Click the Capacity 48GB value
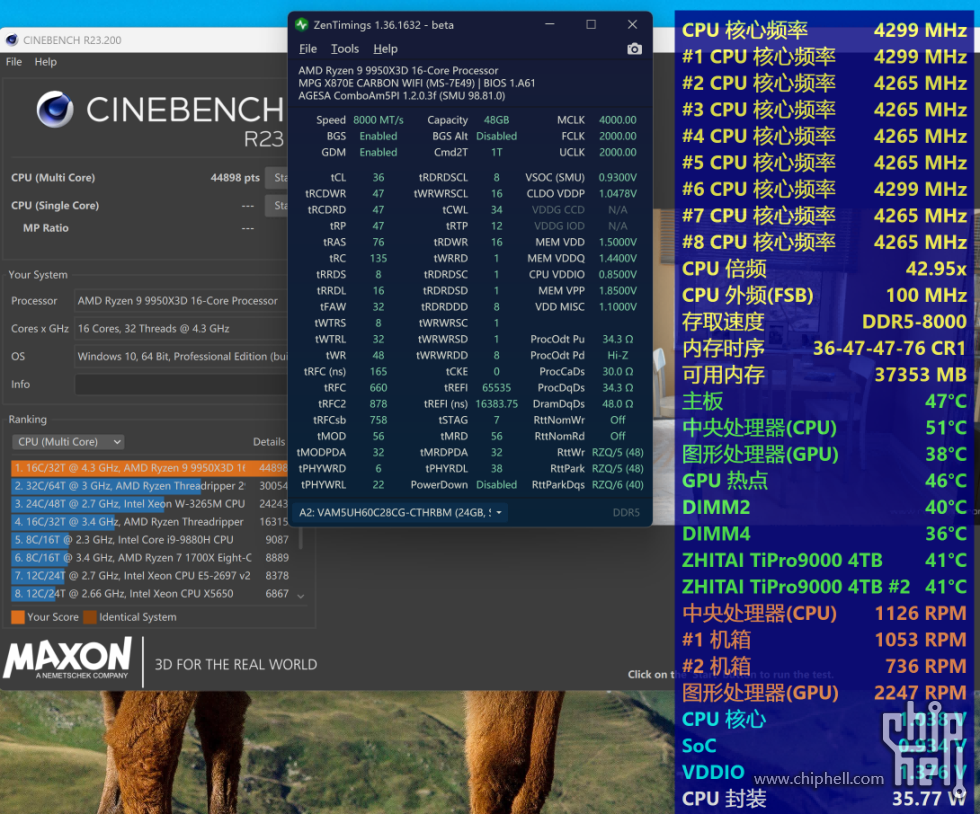980x814 pixels. [x=496, y=120]
